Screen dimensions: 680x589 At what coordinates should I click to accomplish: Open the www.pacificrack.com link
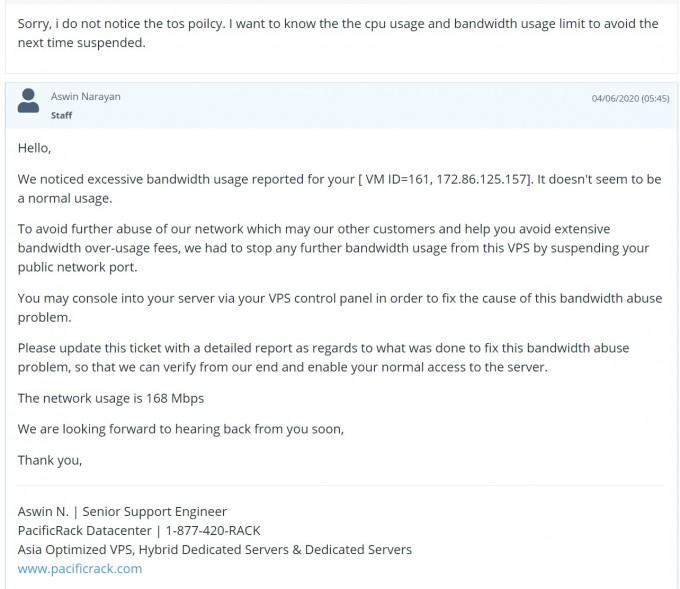(x=80, y=568)
